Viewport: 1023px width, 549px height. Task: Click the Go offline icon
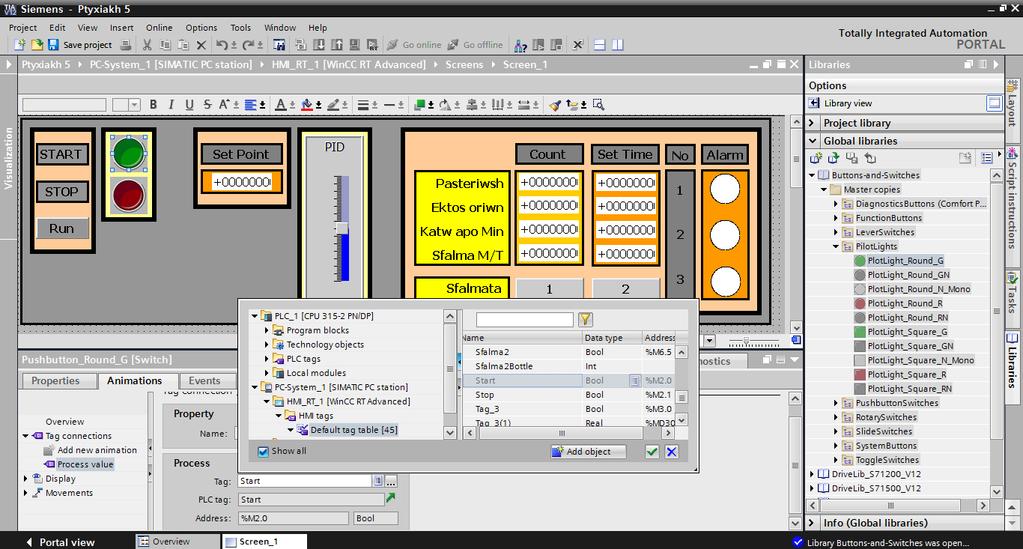[x=453, y=44]
